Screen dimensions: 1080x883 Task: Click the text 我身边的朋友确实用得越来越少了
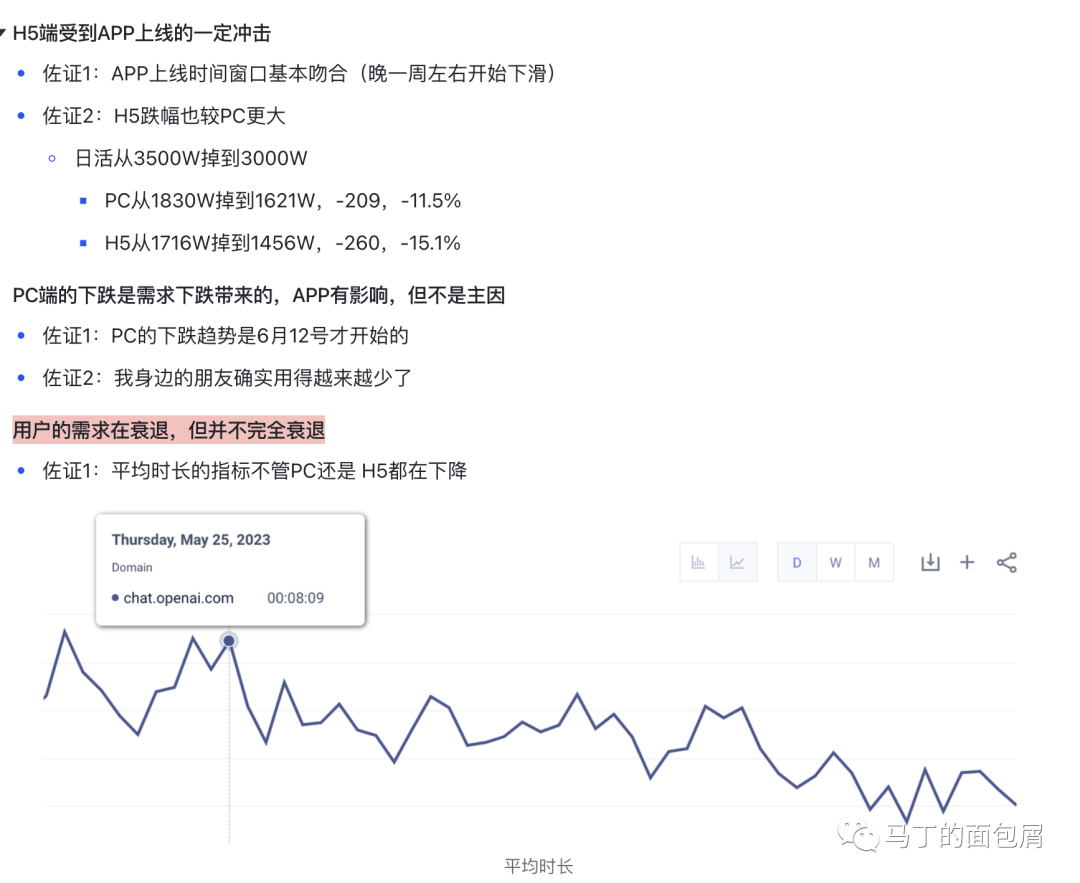click(262, 378)
